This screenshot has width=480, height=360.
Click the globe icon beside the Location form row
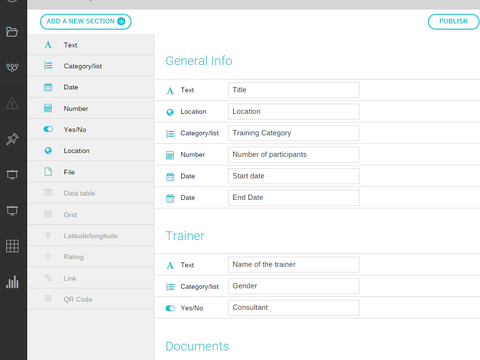coord(170,112)
